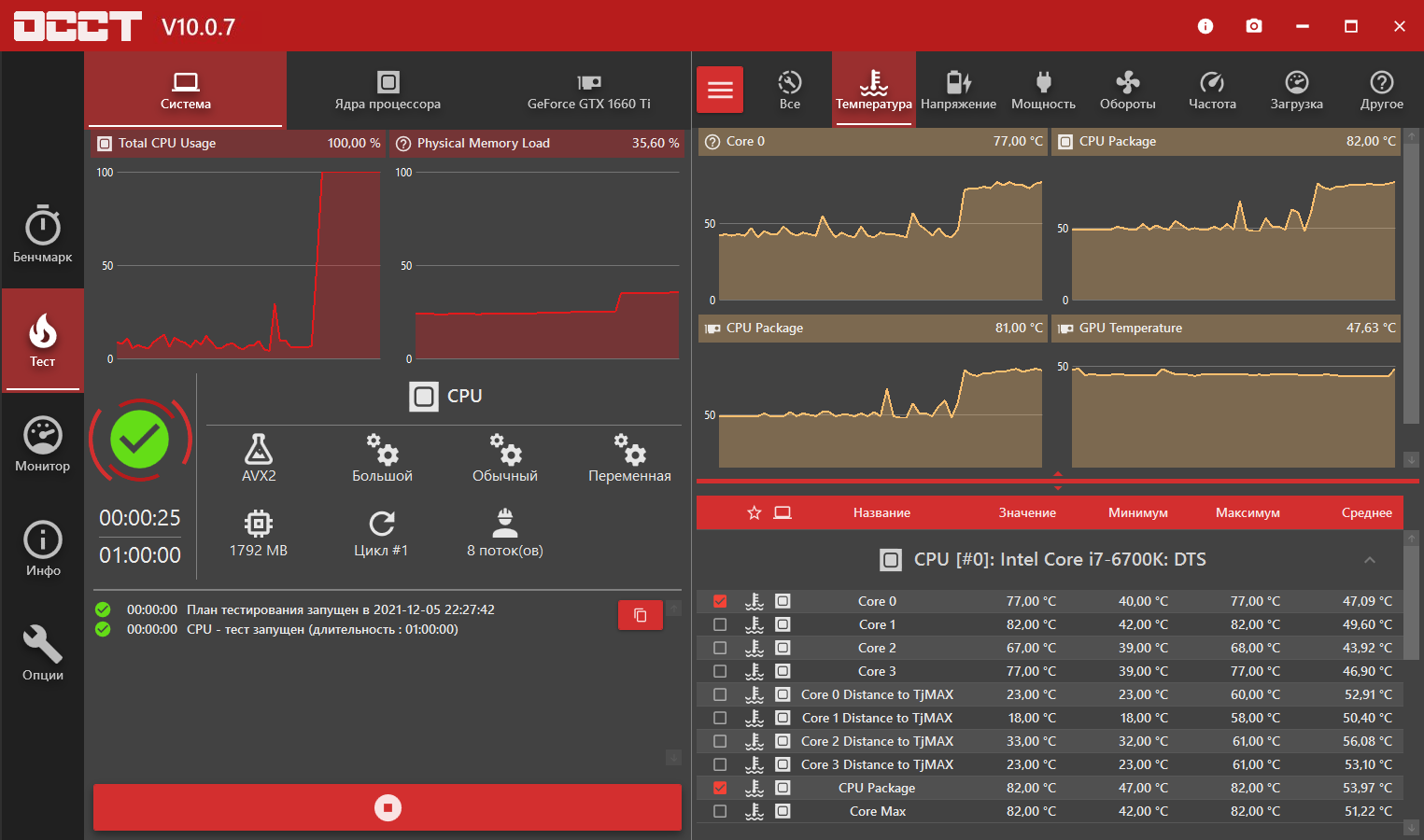
Task: Click the Total CPU Usage graph area
Action: tap(239, 263)
